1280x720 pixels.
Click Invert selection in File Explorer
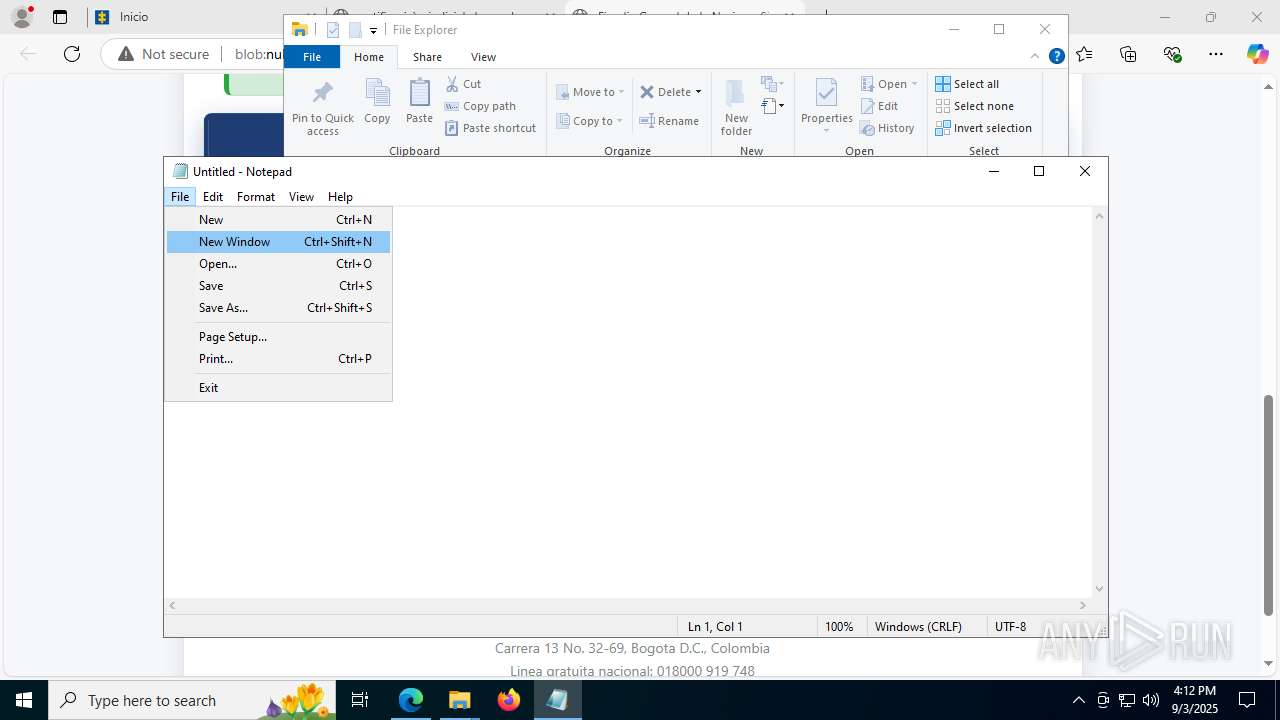pyautogui.click(x=983, y=128)
